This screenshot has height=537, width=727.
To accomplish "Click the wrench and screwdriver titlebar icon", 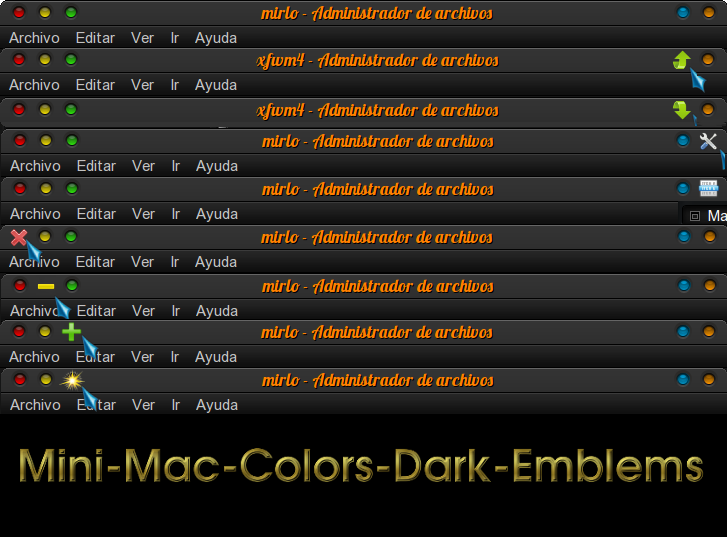I will pyautogui.click(x=708, y=141).
